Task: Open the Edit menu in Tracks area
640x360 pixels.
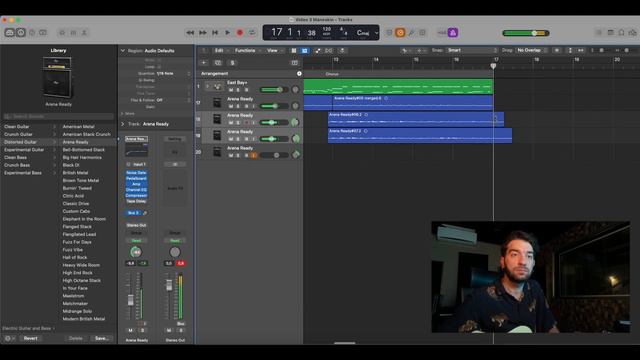Action: [221, 51]
